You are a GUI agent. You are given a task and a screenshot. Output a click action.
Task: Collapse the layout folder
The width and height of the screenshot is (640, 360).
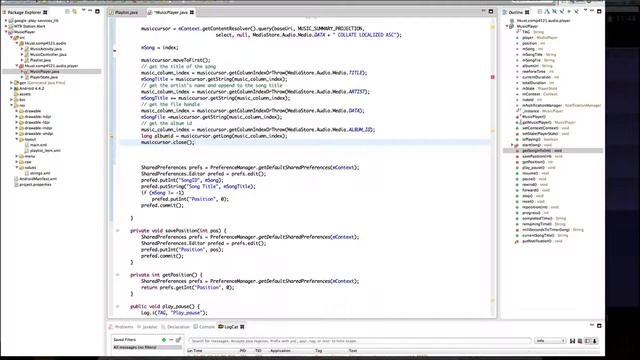click(17, 139)
